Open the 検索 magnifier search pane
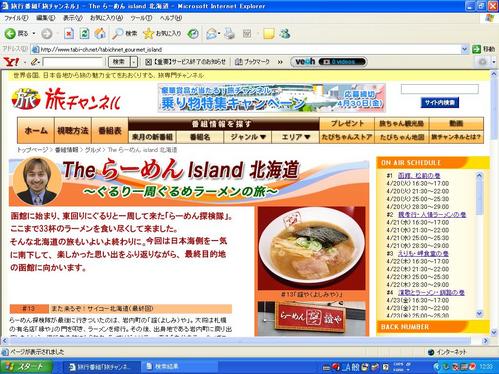Viewport: 499px width, 374px height. point(125,34)
